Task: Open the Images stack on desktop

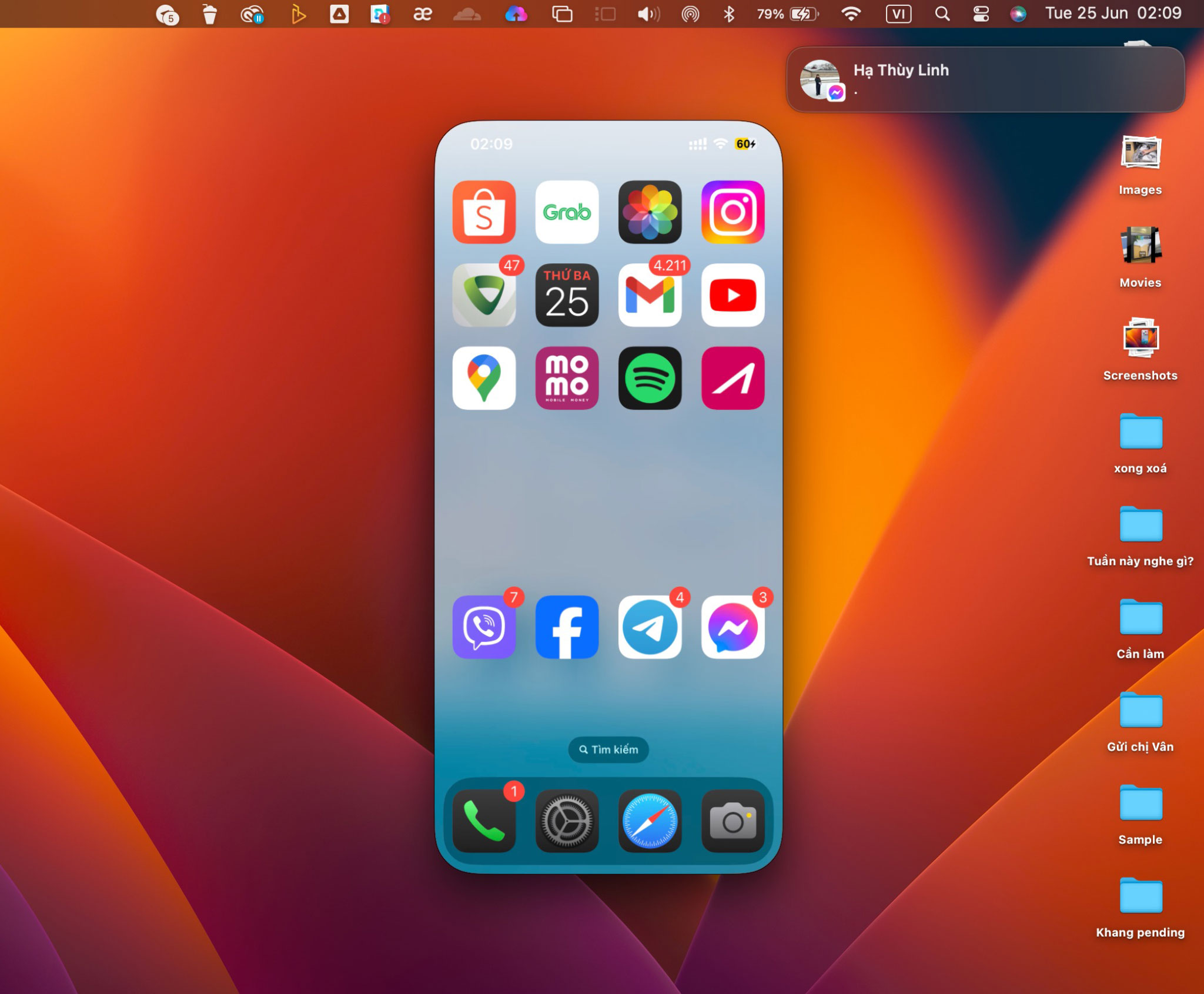Action: (1140, 165)
